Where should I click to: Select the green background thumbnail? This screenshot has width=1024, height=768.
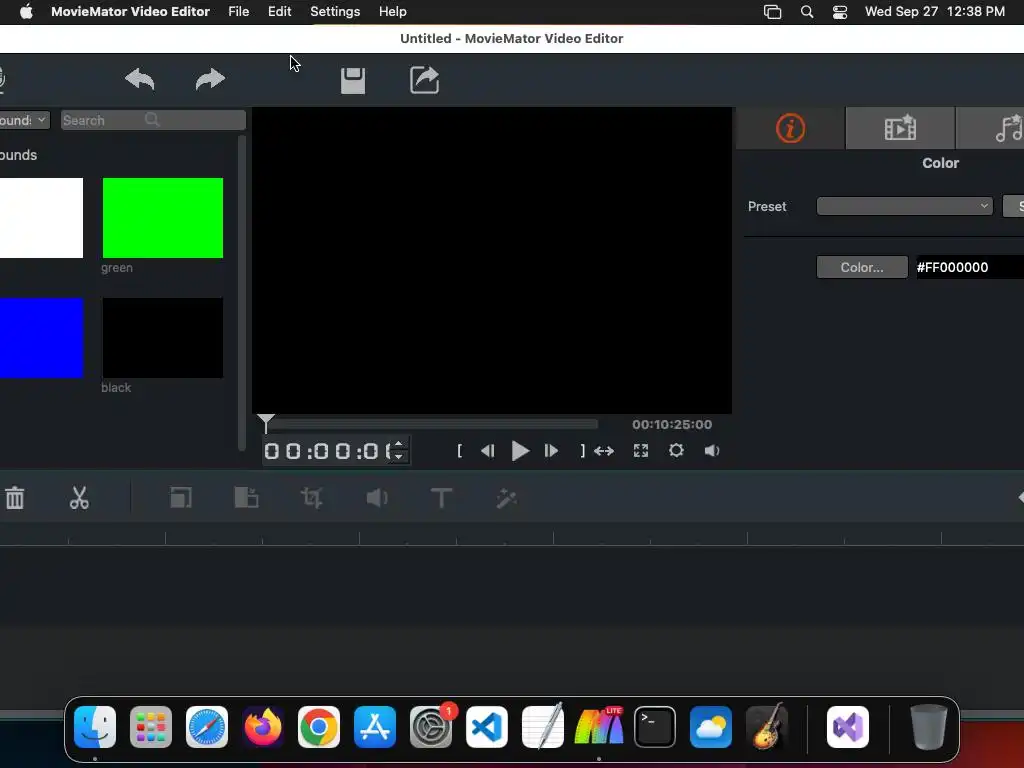tap(163, 217)
